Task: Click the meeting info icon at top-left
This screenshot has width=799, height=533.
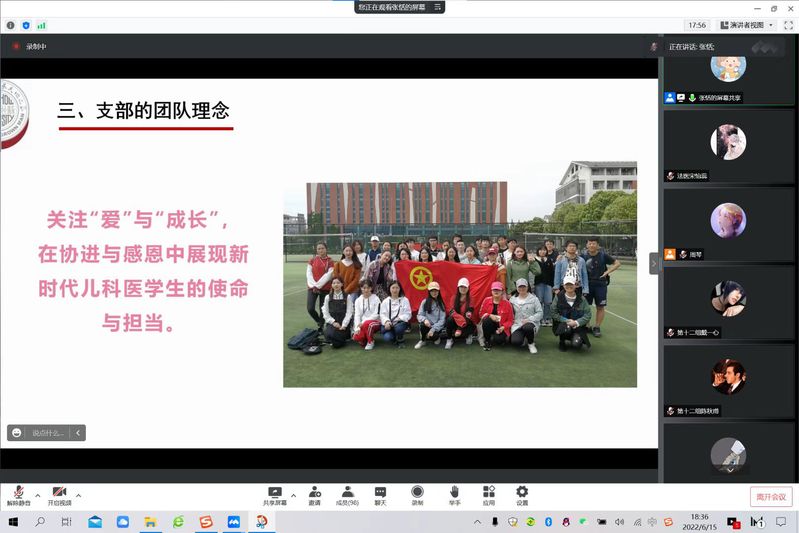Action: click(11, 25)
